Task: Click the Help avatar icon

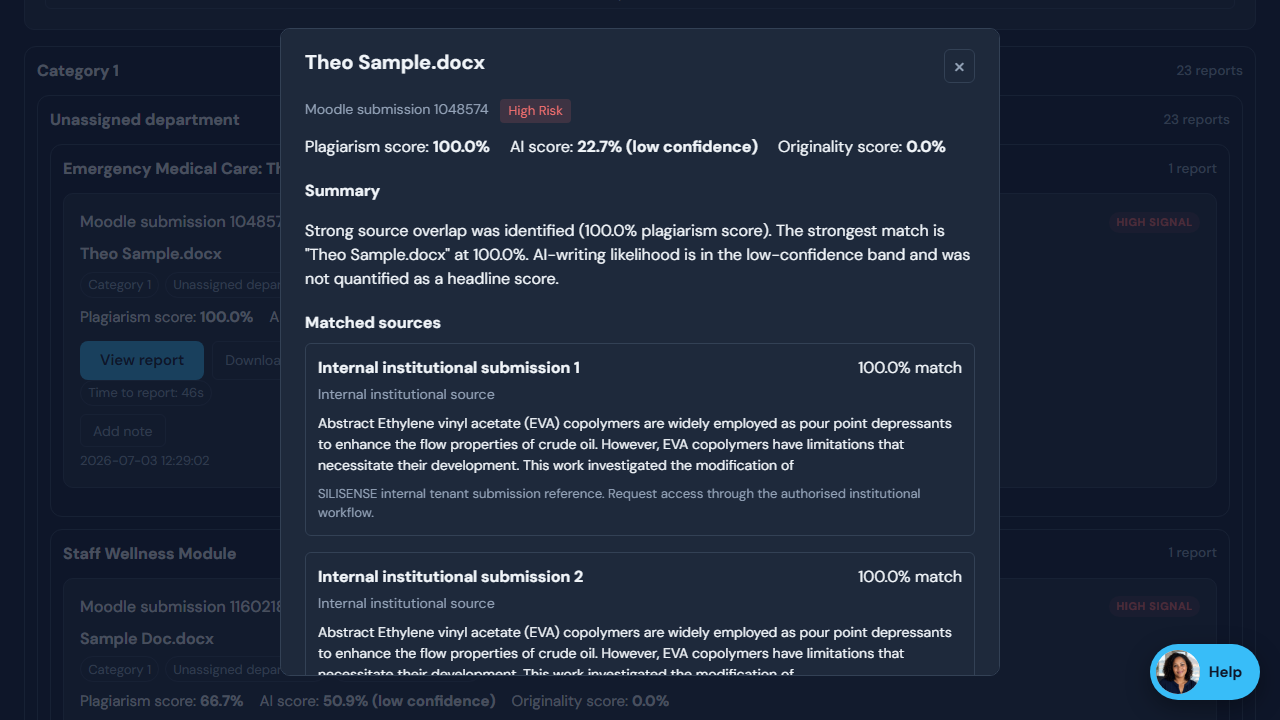Action: pyautogui.click(x=1178, y=672)
